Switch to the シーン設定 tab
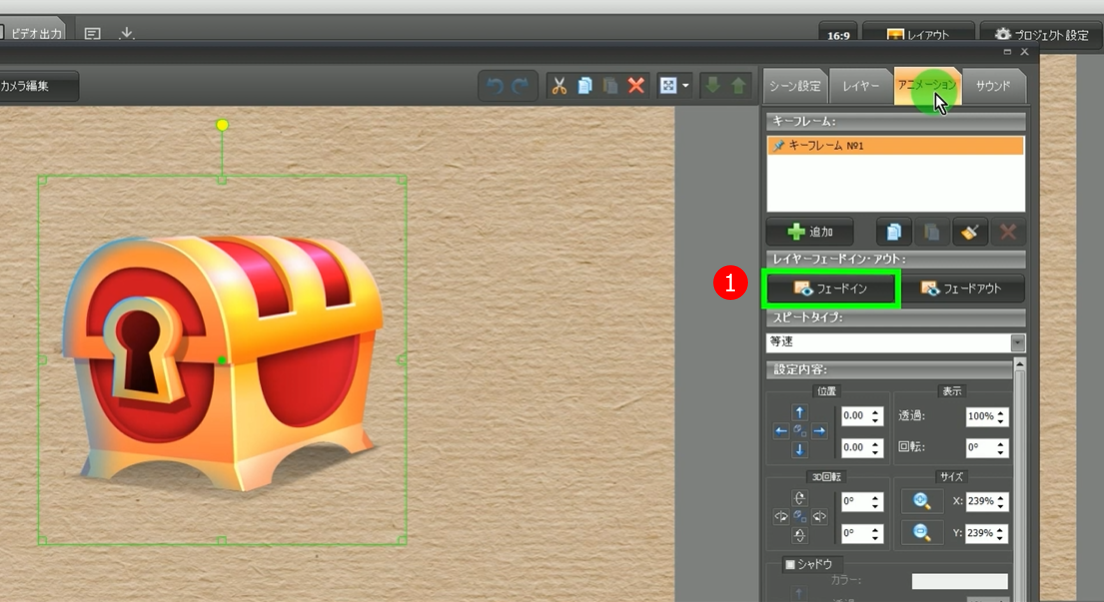This screenshot has width=1104, height=602. (795, 86)
